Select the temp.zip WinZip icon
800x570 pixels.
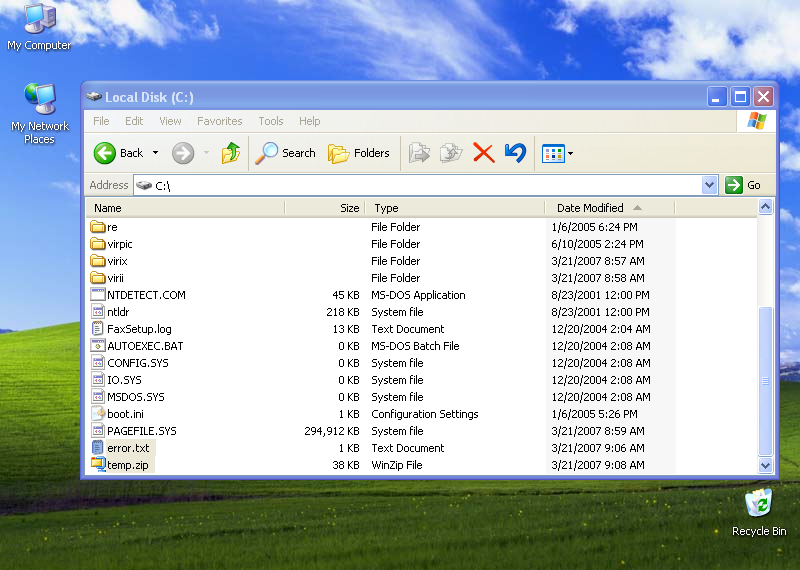98,464
